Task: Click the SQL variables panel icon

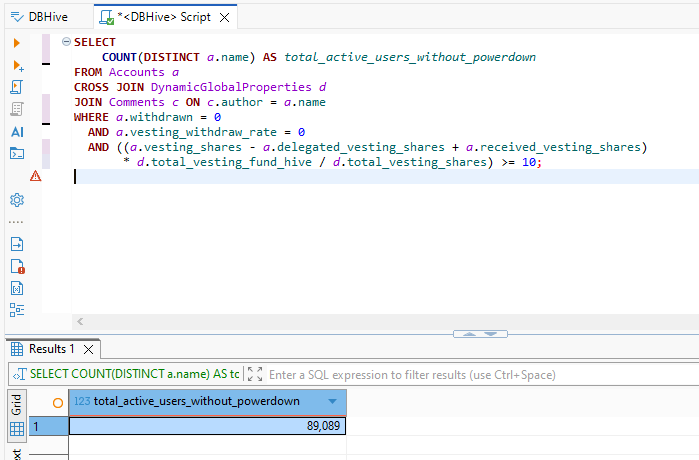Action: (x=17, y=288)
